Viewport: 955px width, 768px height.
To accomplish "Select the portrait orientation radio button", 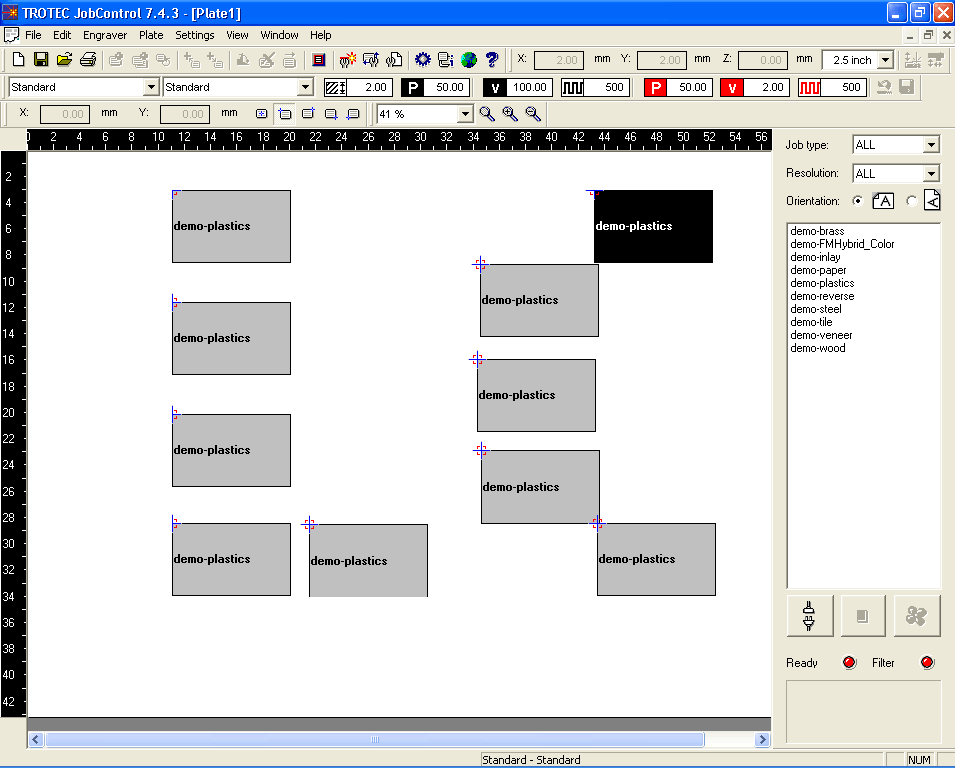I will (x=858, y=201).
